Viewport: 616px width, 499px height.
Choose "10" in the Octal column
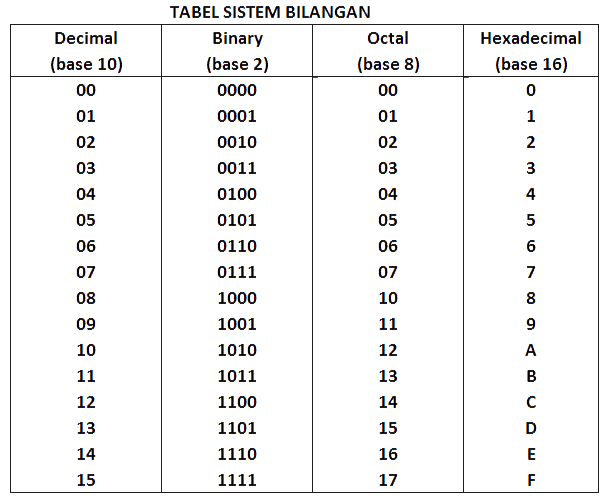click(388, 298)
